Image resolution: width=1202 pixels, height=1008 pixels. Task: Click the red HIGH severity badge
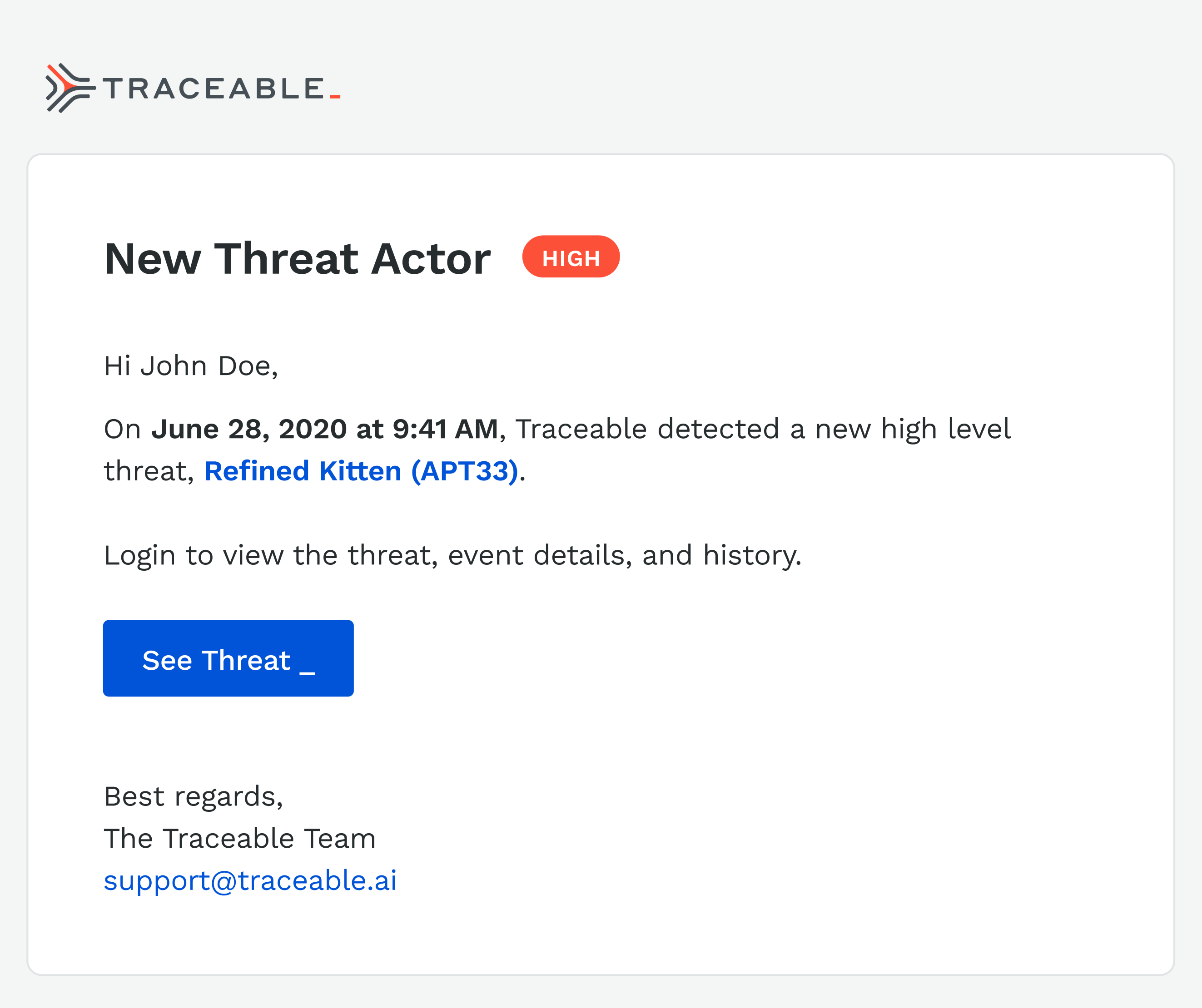(x=571, y=257)
